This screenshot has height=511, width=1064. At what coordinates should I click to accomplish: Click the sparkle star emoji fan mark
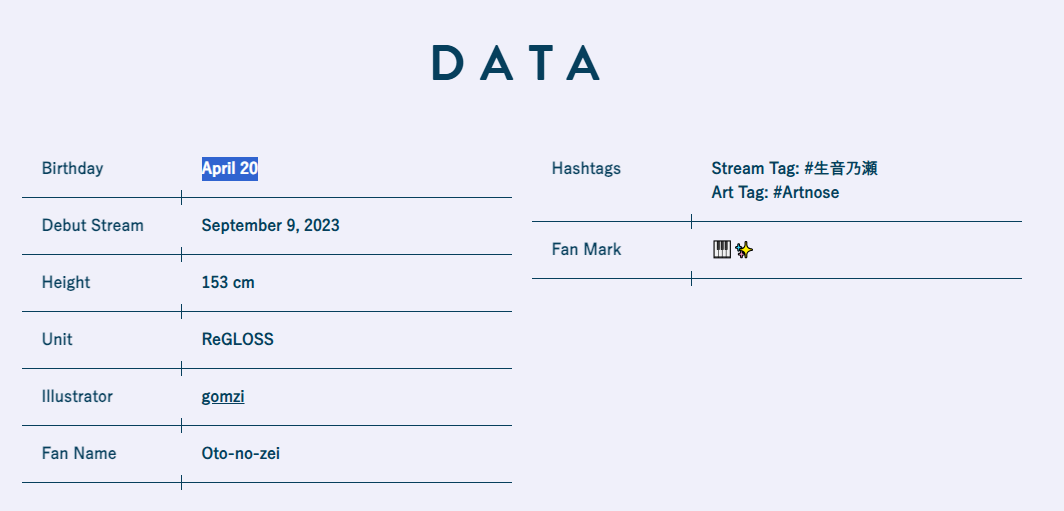[x=744, y=250]
